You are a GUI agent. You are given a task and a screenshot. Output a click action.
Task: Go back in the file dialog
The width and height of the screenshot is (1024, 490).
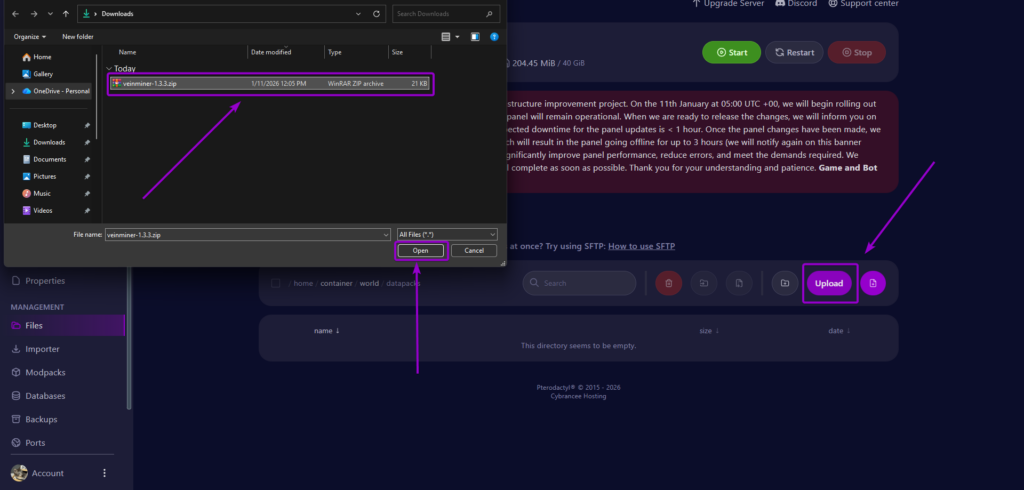point(16,14)
